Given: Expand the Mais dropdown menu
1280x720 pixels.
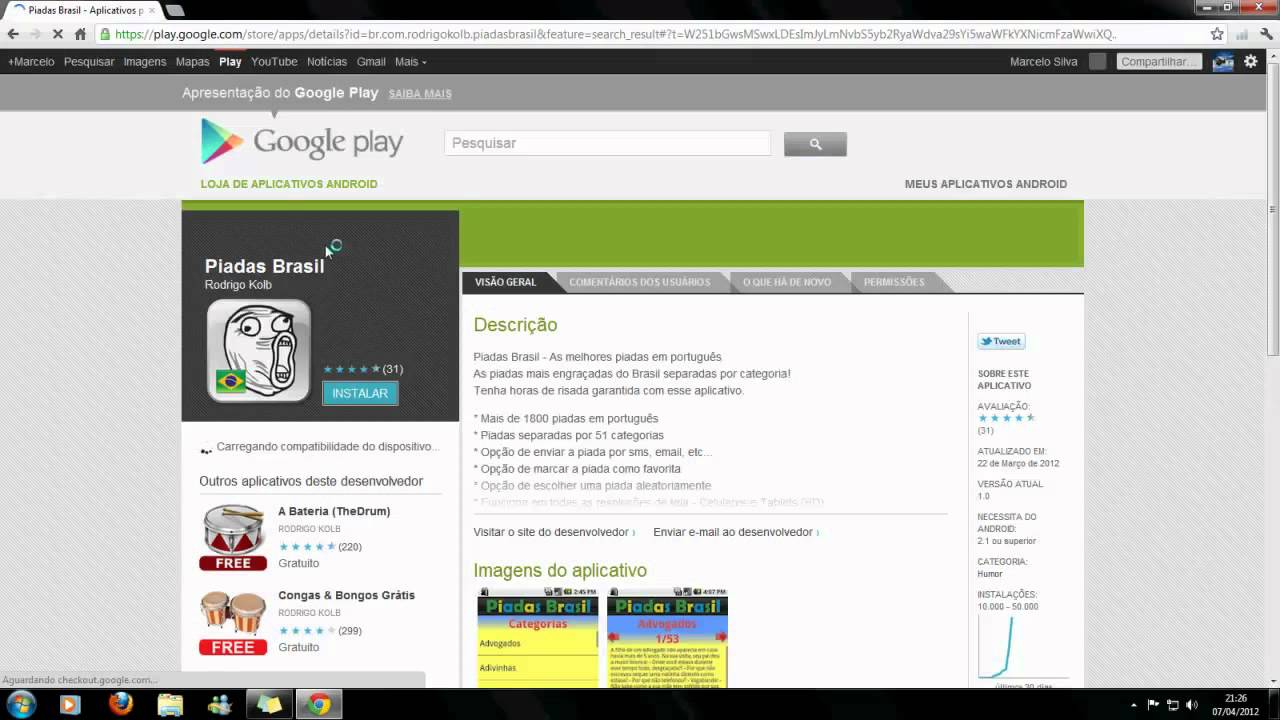Looking at the screenshot, I should [410, 61].
